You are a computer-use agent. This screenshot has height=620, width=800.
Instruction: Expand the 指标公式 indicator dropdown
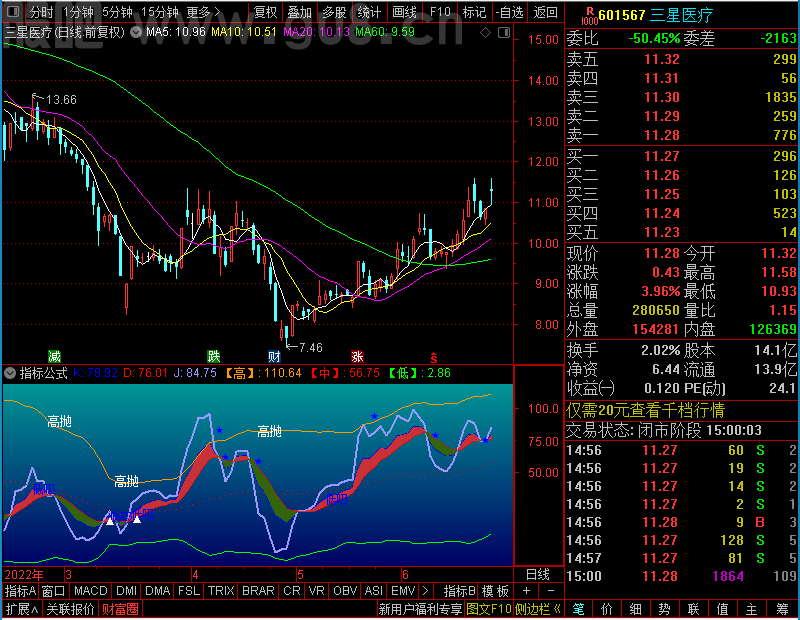(10, 373)
